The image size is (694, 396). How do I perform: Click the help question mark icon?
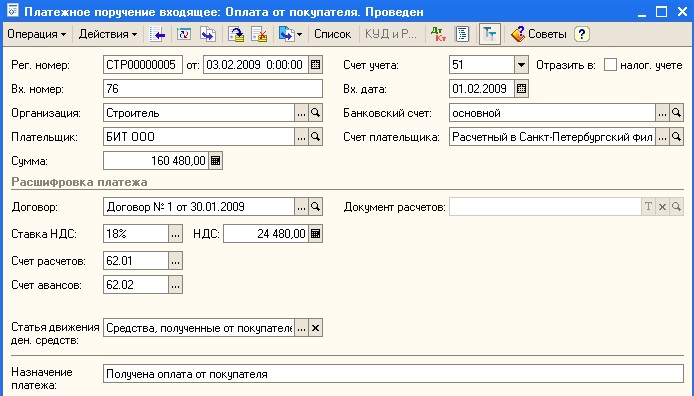coord(582,34)
